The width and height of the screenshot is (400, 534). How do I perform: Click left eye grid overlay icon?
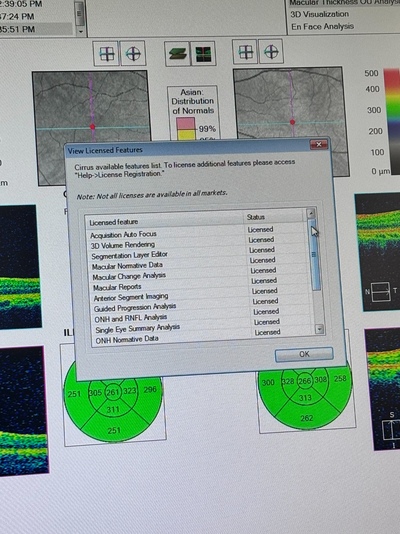pyautogui.click(x=107, y=53)
